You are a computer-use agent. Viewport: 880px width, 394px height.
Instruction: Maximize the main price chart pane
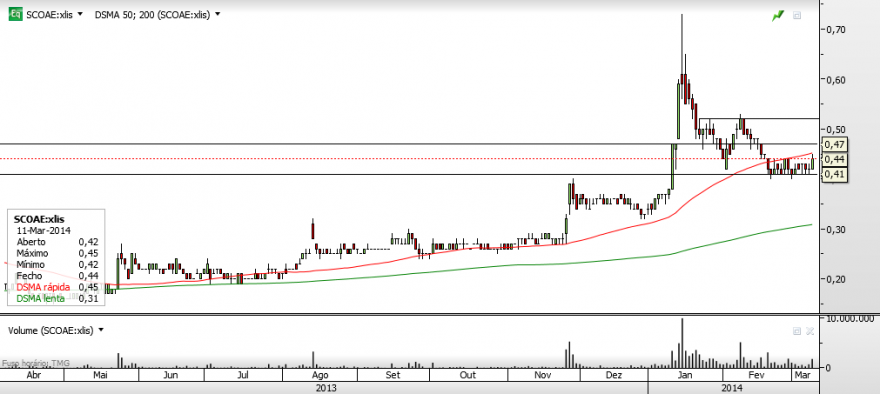(x=796, y=16)
